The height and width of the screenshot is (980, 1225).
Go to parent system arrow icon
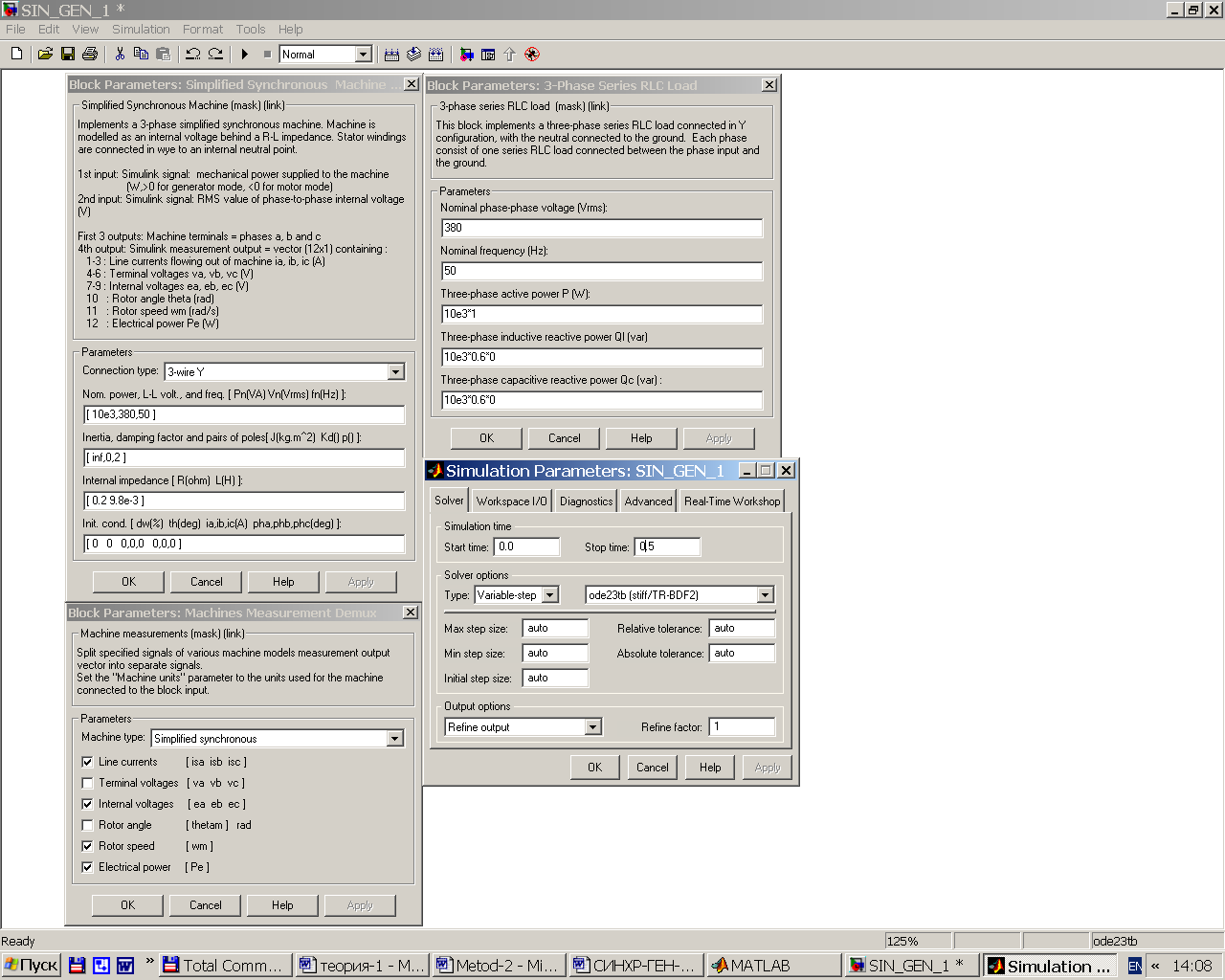pyautogui.click(x=510, y=55)
